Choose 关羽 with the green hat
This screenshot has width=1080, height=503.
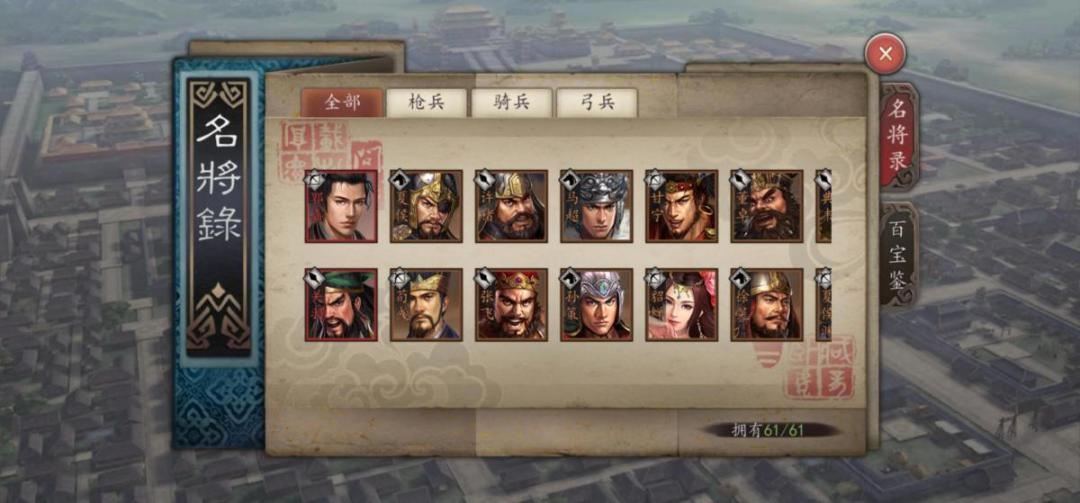point(341,305)
